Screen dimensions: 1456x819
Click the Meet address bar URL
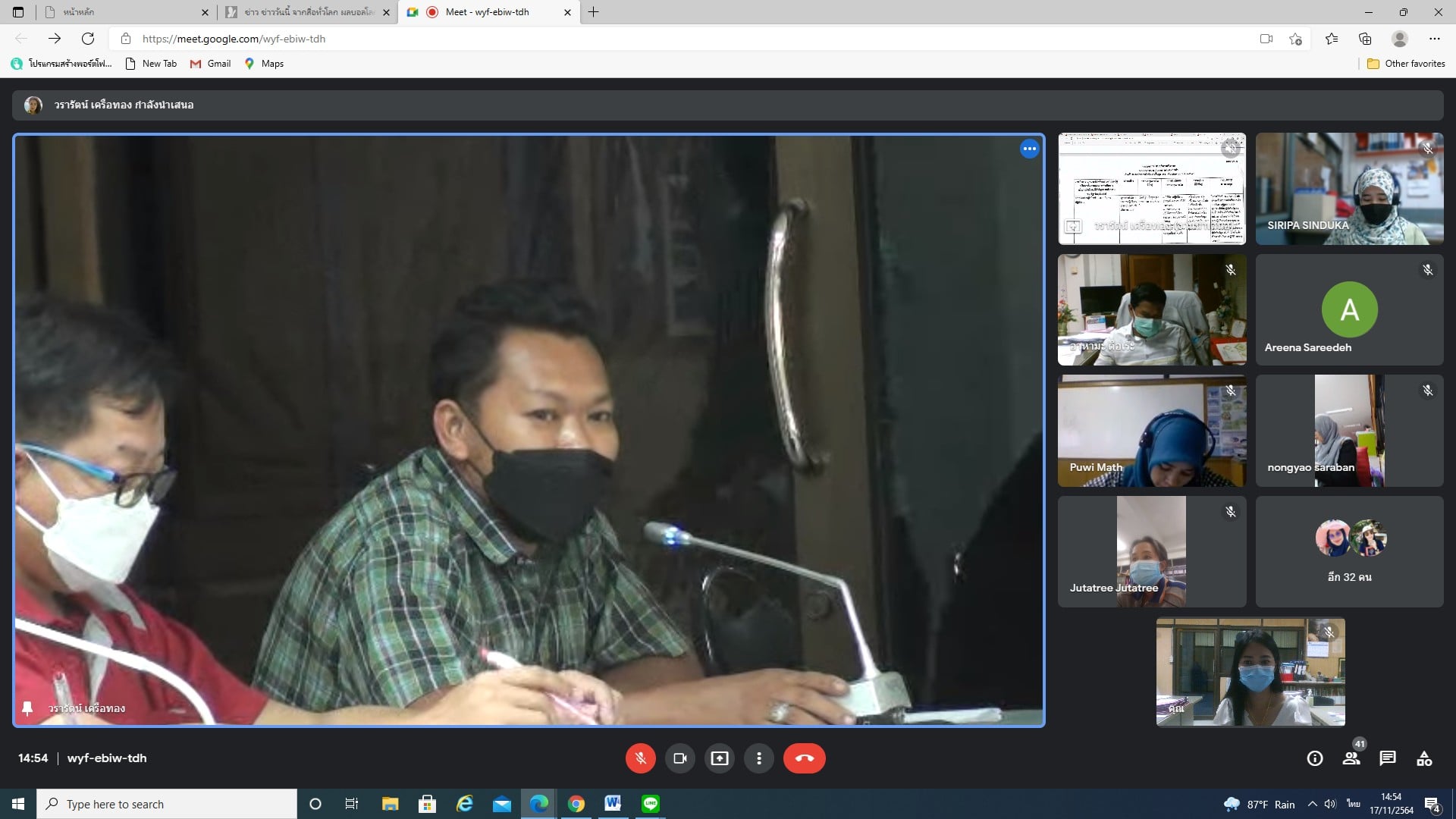click(x=234, y=39)
